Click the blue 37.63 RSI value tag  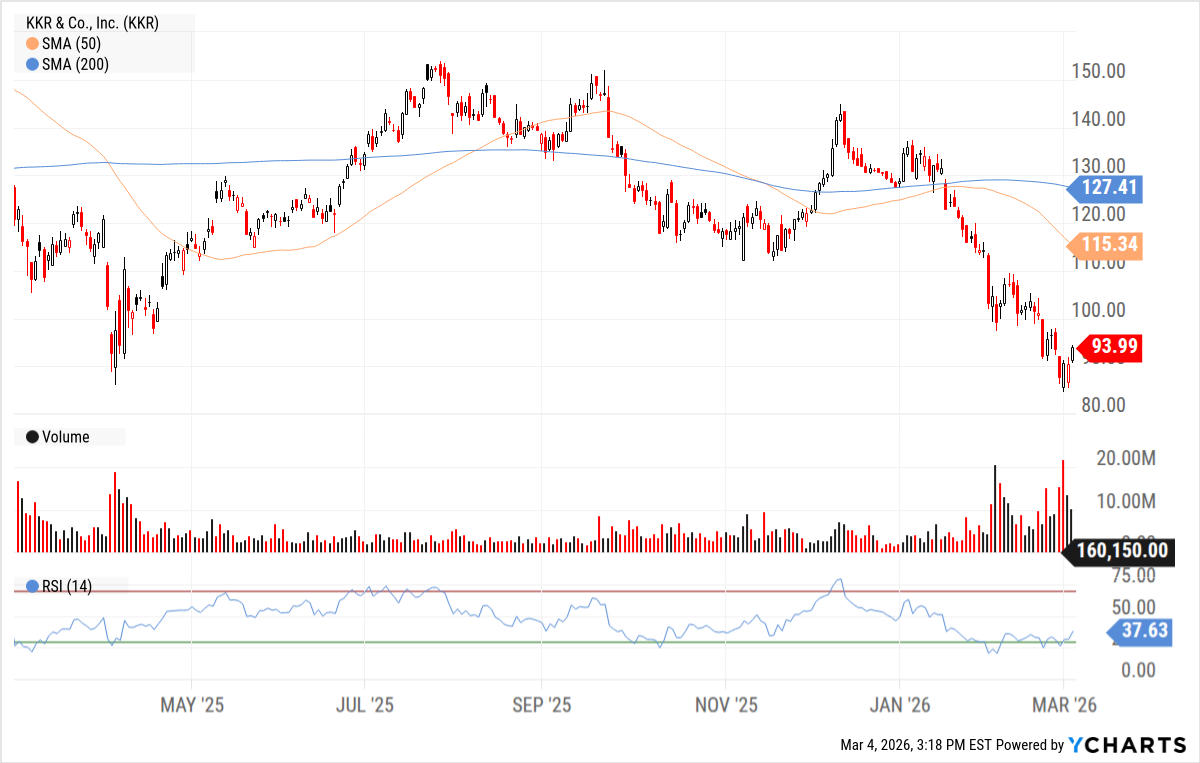1134,631
